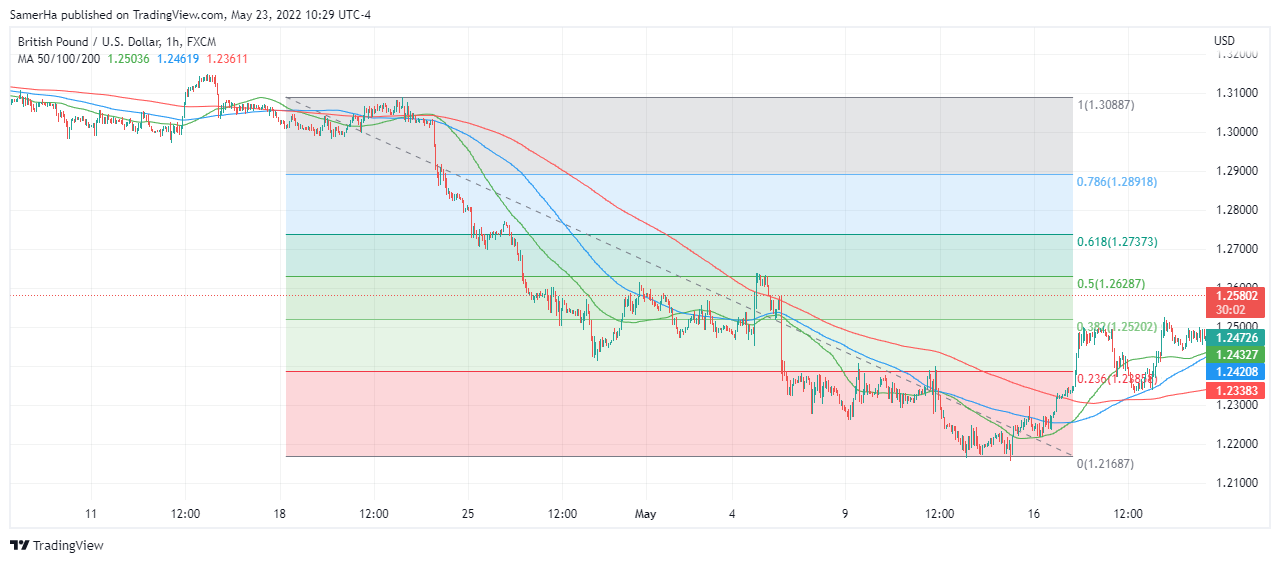Image resolution: width=1280 pixels, height=563 pixels.
Task: Click the green MA value 1.25036
Action: tap(131, 59)
